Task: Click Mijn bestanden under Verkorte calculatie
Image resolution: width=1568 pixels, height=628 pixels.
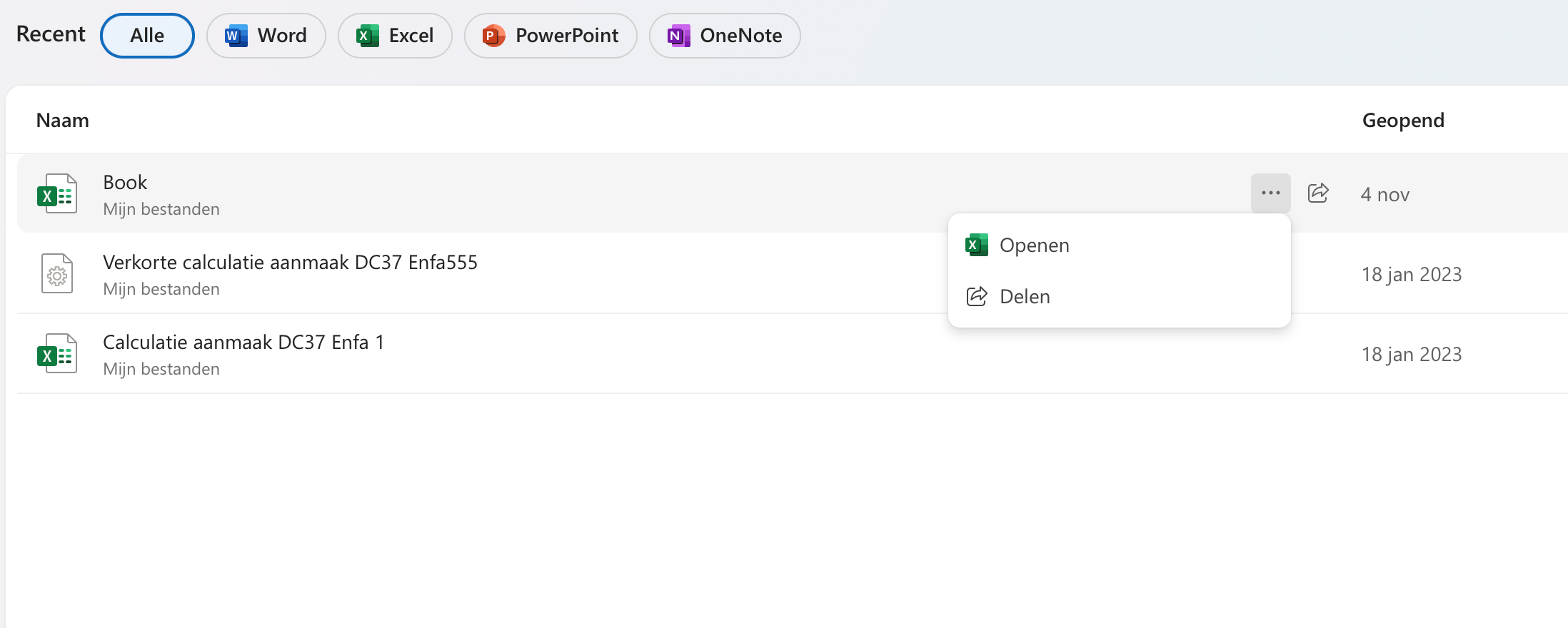Action: (161, 289)
